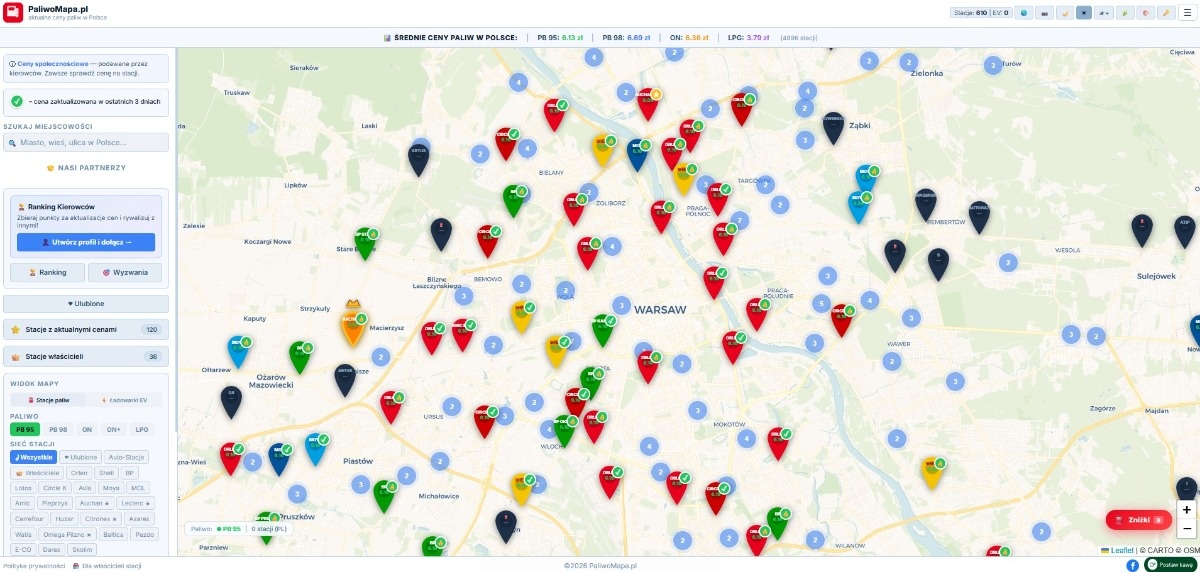1200x572 pixels.
Task: Click the toolbar button right of the globe
Action: 1045,13
